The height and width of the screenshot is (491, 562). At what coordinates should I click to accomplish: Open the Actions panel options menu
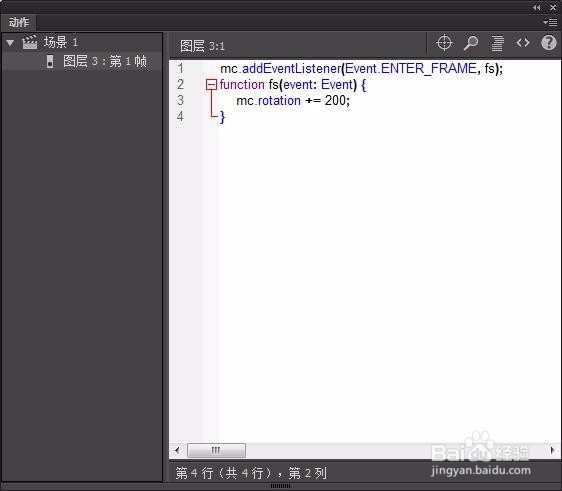point(550,23)
